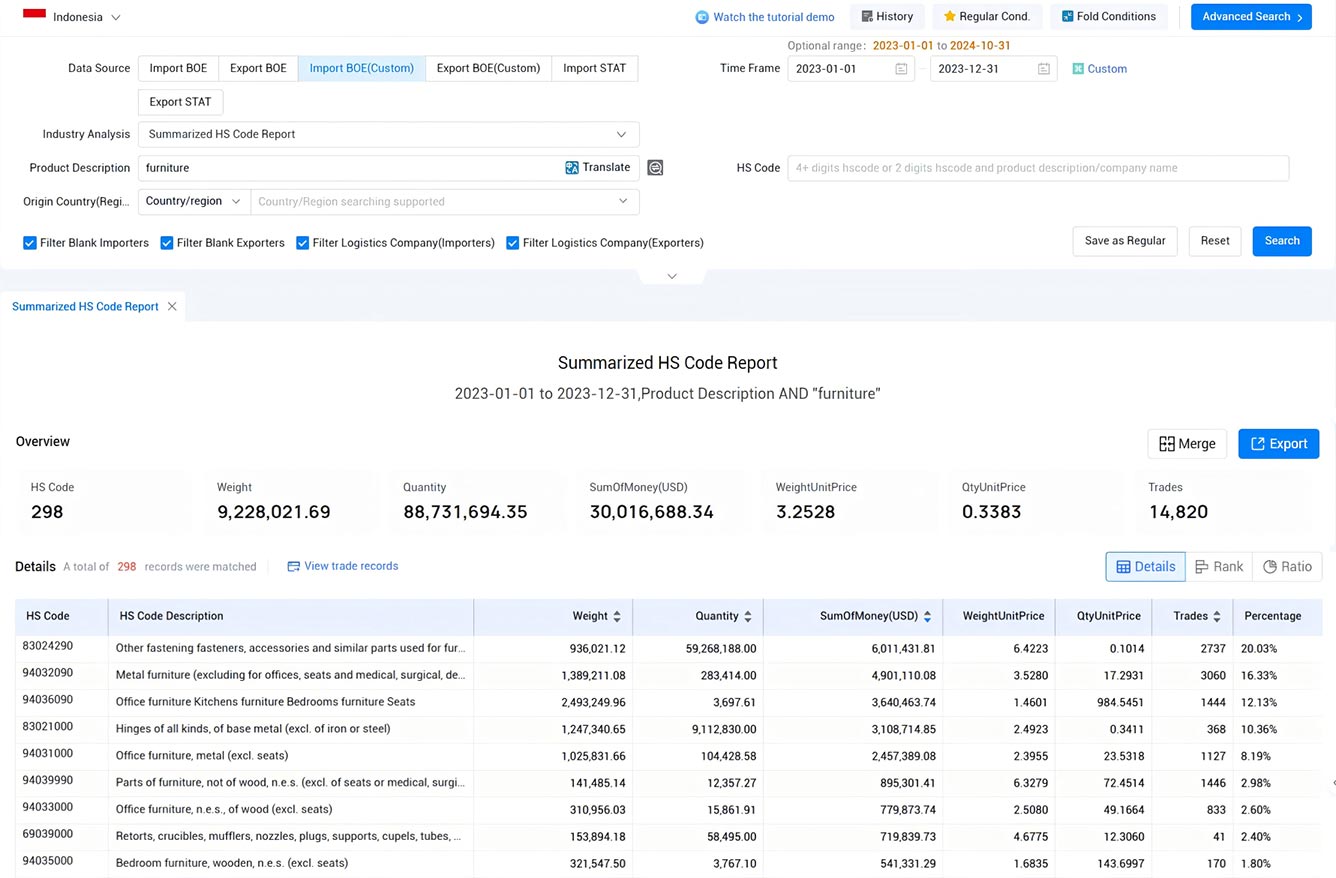This screenshot has height=878, width=1336.
Task: Select Import BOE data source
Action: point(178,68)
